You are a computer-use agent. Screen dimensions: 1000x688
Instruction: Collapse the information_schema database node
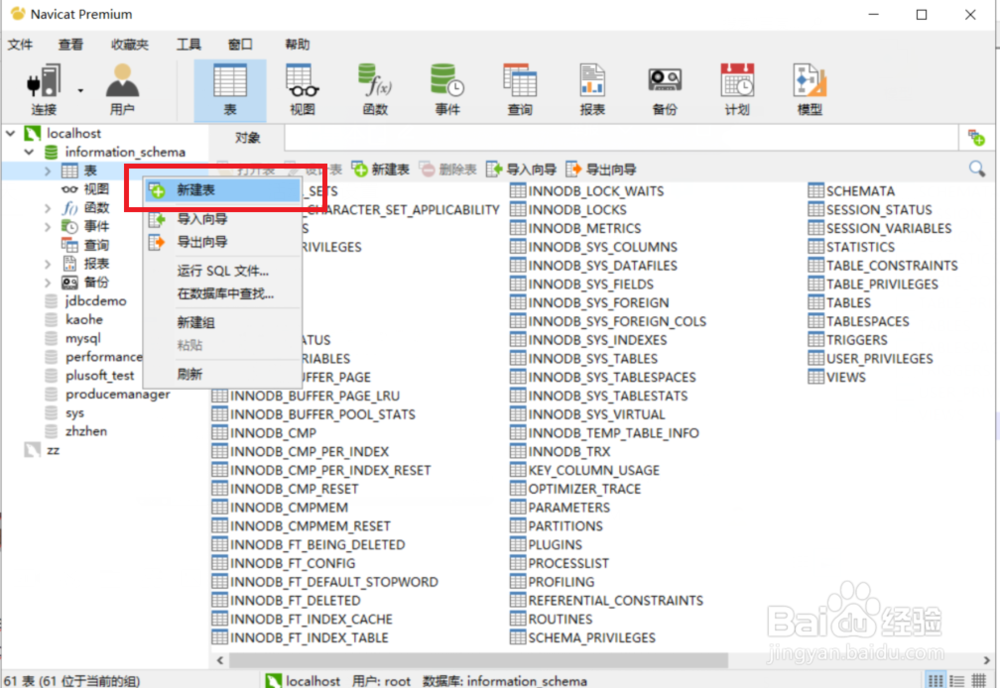click(29, 151)
